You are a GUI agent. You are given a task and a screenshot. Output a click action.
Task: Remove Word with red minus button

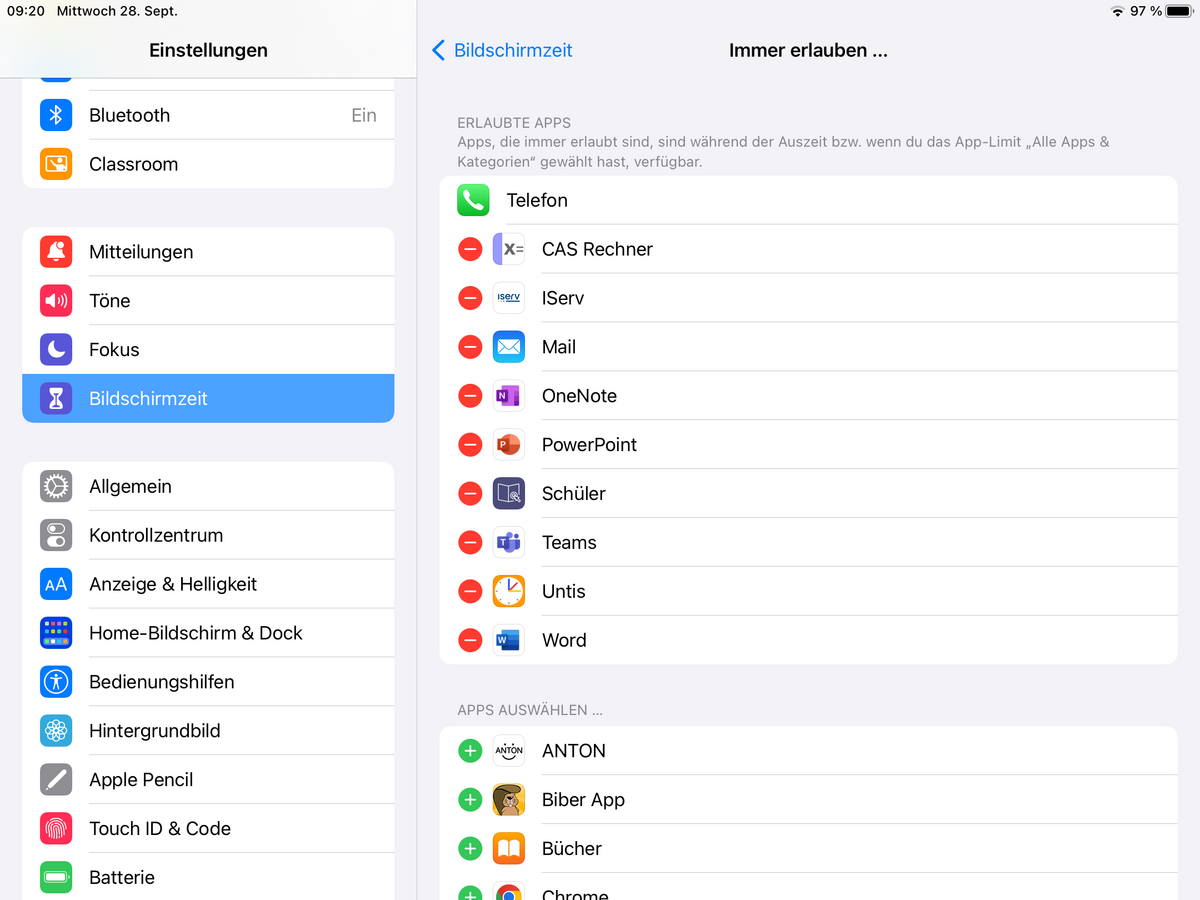pyautogui.click(x=470, y=640)
